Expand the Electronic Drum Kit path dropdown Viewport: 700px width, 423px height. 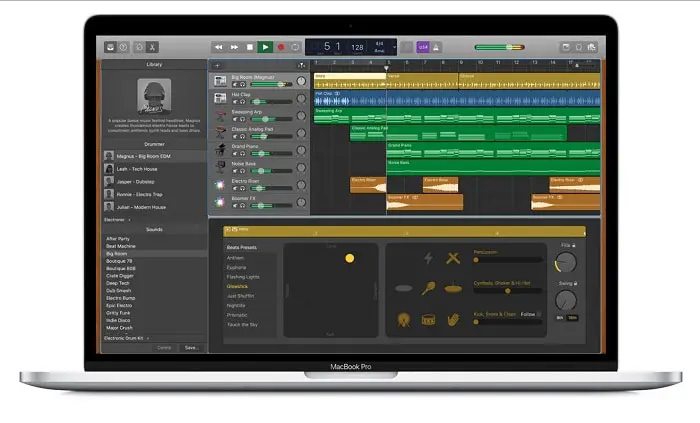point(127,338)
